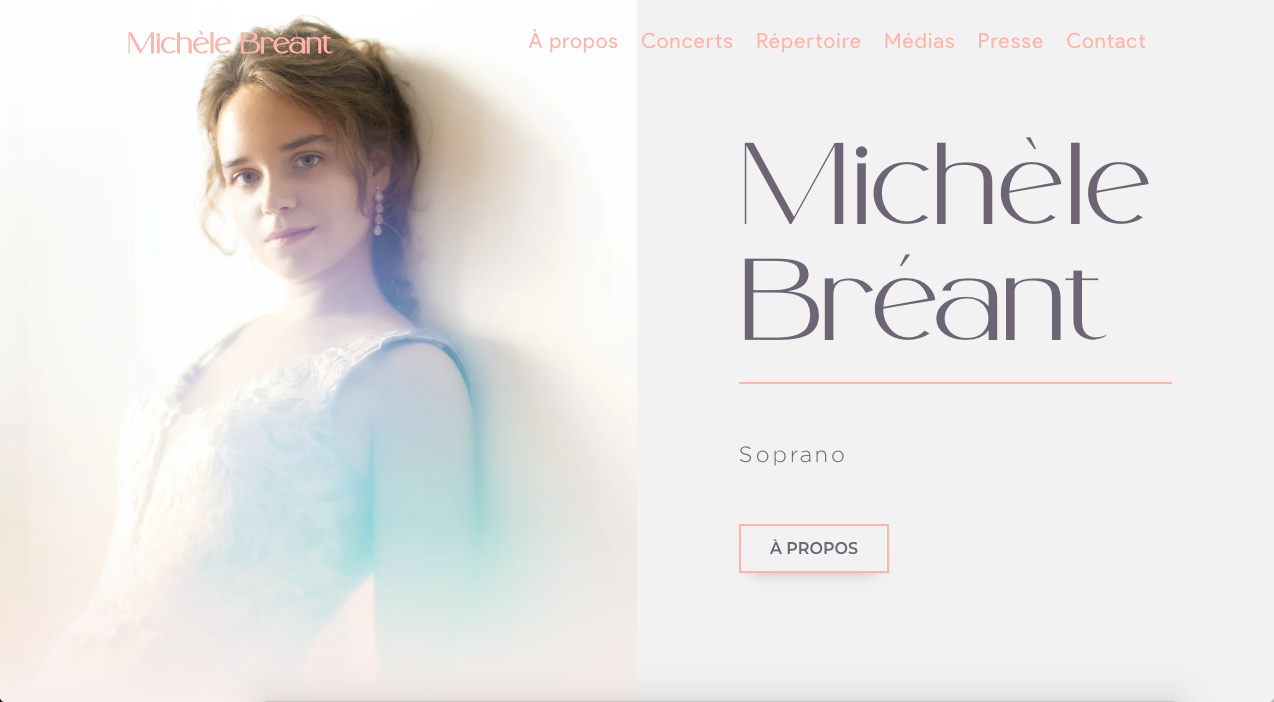Open the Contact page link
Screen dimensions: 1274x702
tap(1106, 41)
